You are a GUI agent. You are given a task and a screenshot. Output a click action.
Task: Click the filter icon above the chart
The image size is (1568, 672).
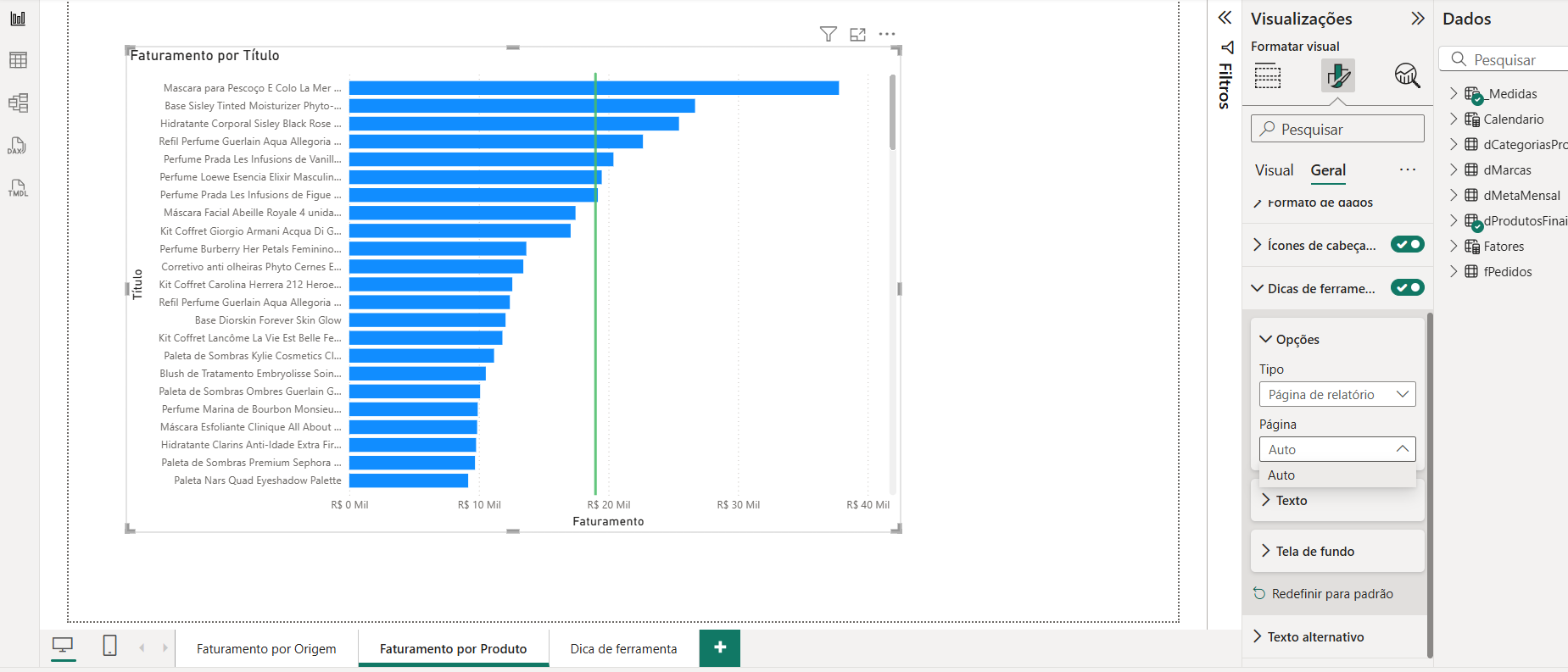tap(829, 34)
